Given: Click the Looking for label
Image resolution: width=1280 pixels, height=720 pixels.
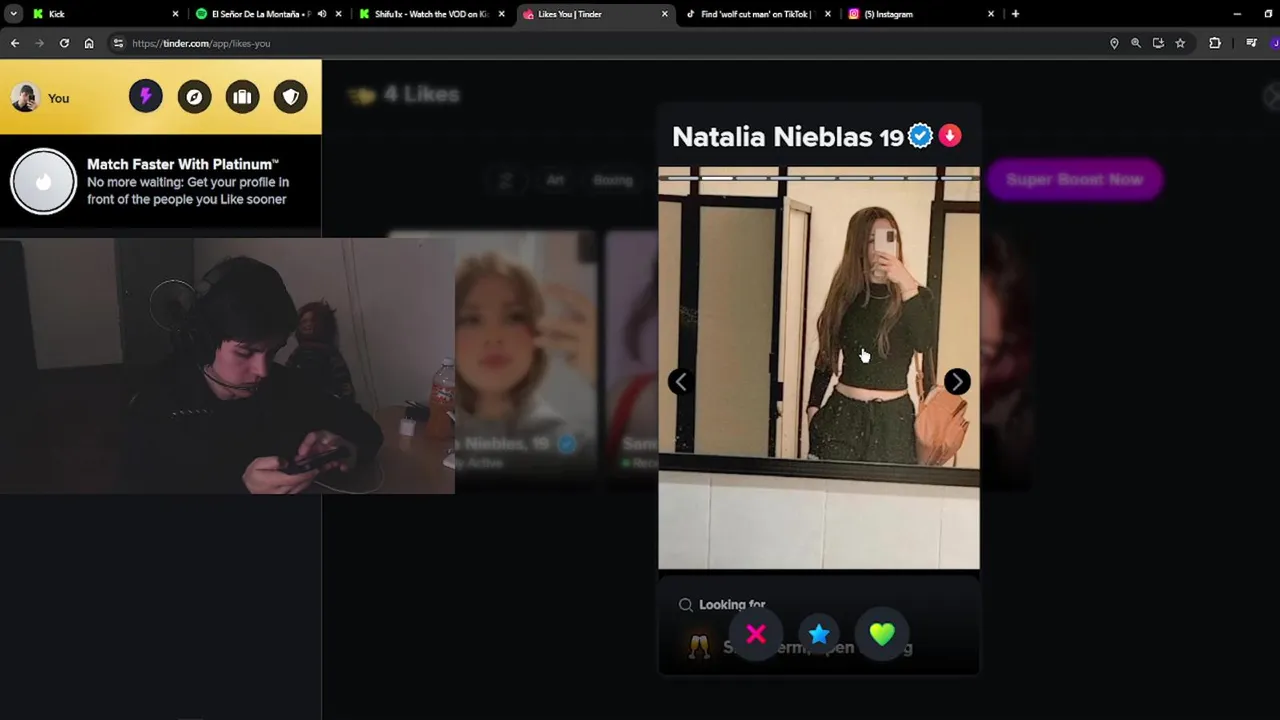Looking at the screenshot, I should (732, 605).
